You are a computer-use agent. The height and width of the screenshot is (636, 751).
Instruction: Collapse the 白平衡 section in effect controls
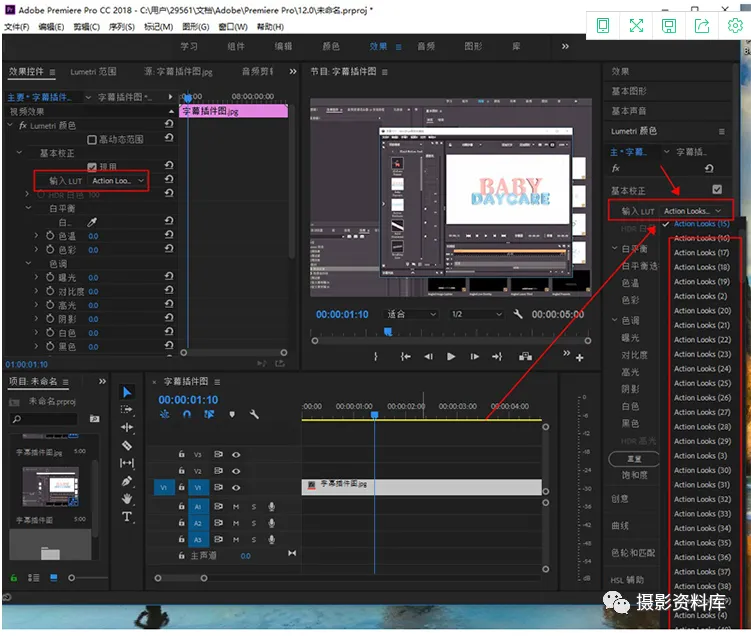pyautogui.click(x=28, y=208)
